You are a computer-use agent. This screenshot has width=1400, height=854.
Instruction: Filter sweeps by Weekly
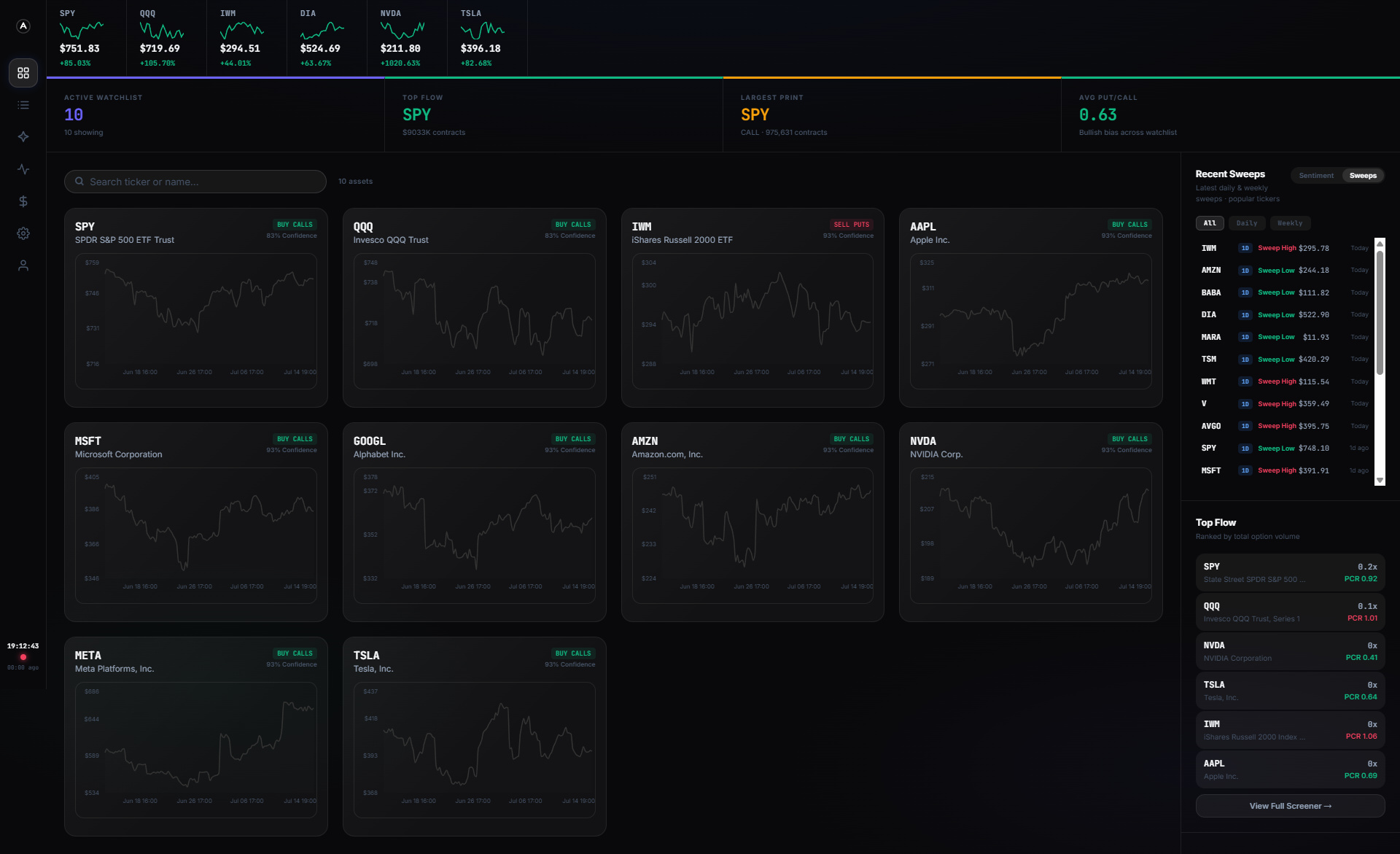pos(1290,223)
